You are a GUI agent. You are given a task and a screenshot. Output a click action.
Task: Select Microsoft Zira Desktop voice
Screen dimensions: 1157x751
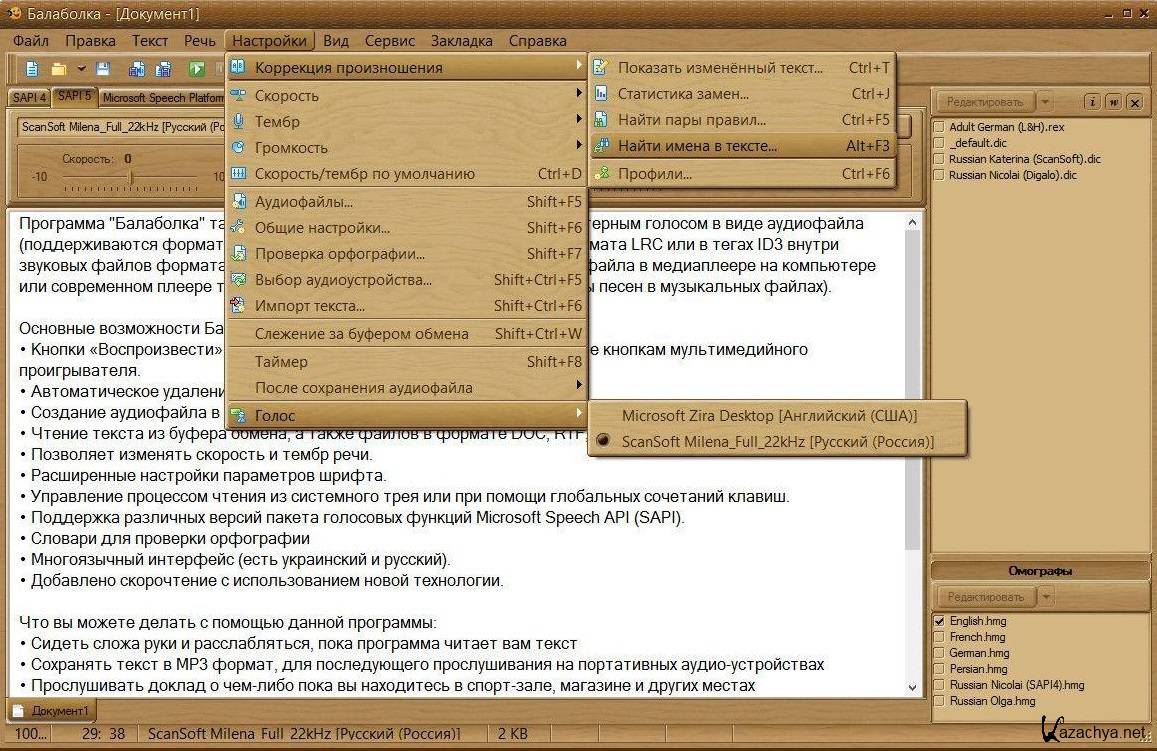[x=769, y=415]
